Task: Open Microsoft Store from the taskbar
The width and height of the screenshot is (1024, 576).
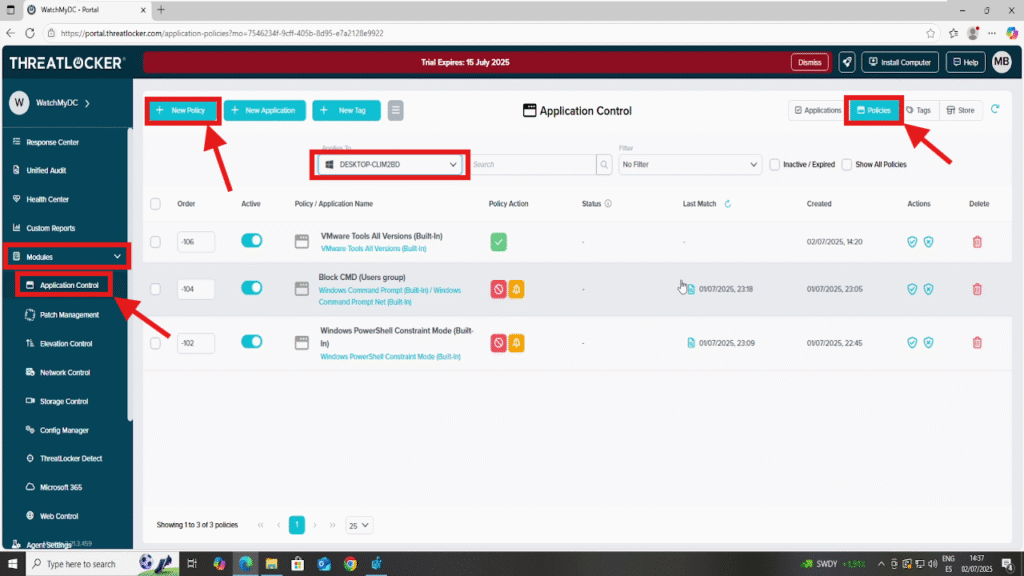Action: 298,564
